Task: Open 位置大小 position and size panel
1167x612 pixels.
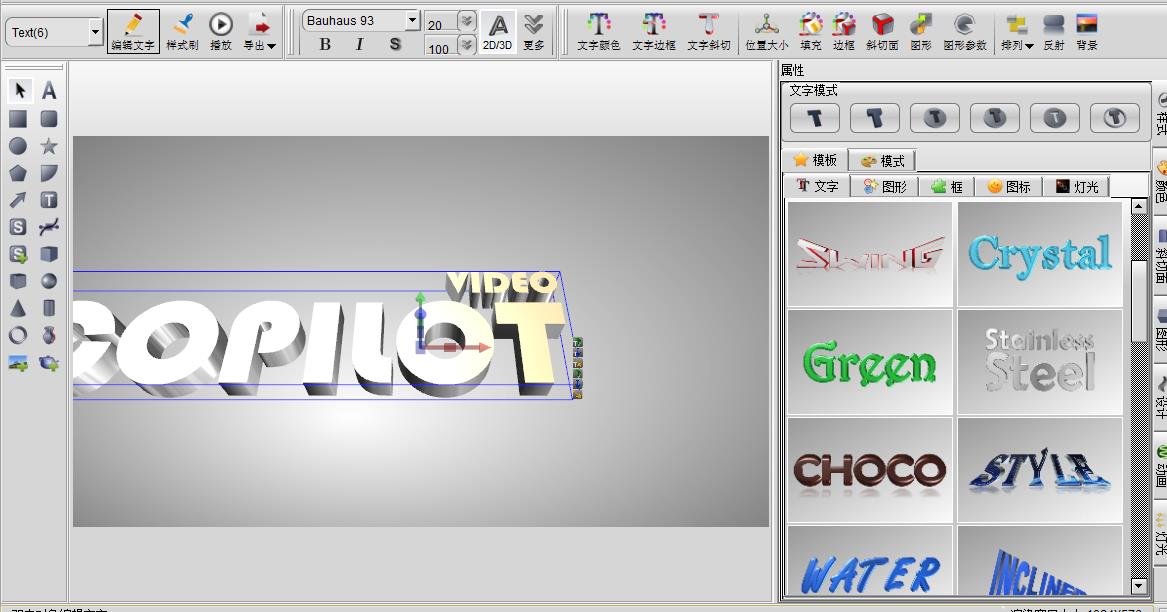Action: [767, 31]
